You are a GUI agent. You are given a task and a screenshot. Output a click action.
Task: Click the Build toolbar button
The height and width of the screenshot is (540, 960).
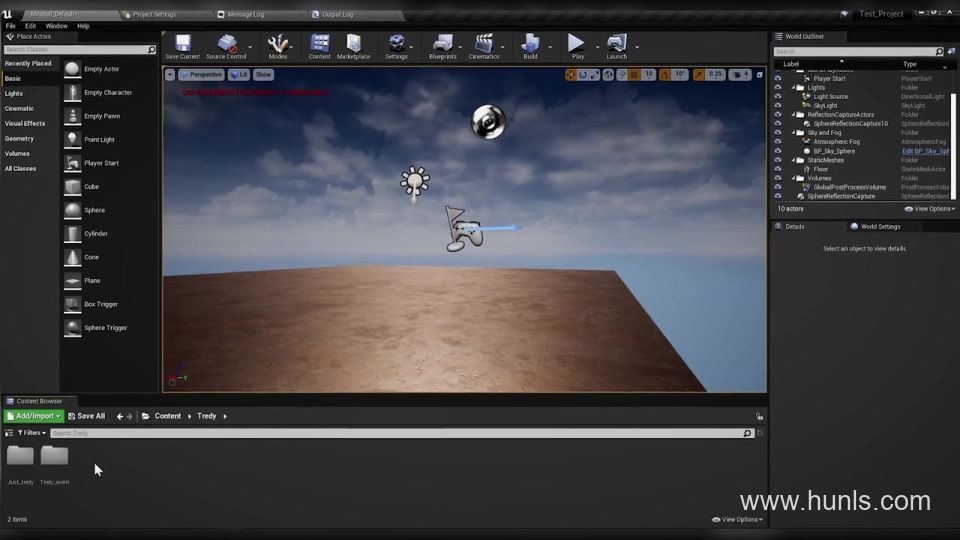(530, 47)
